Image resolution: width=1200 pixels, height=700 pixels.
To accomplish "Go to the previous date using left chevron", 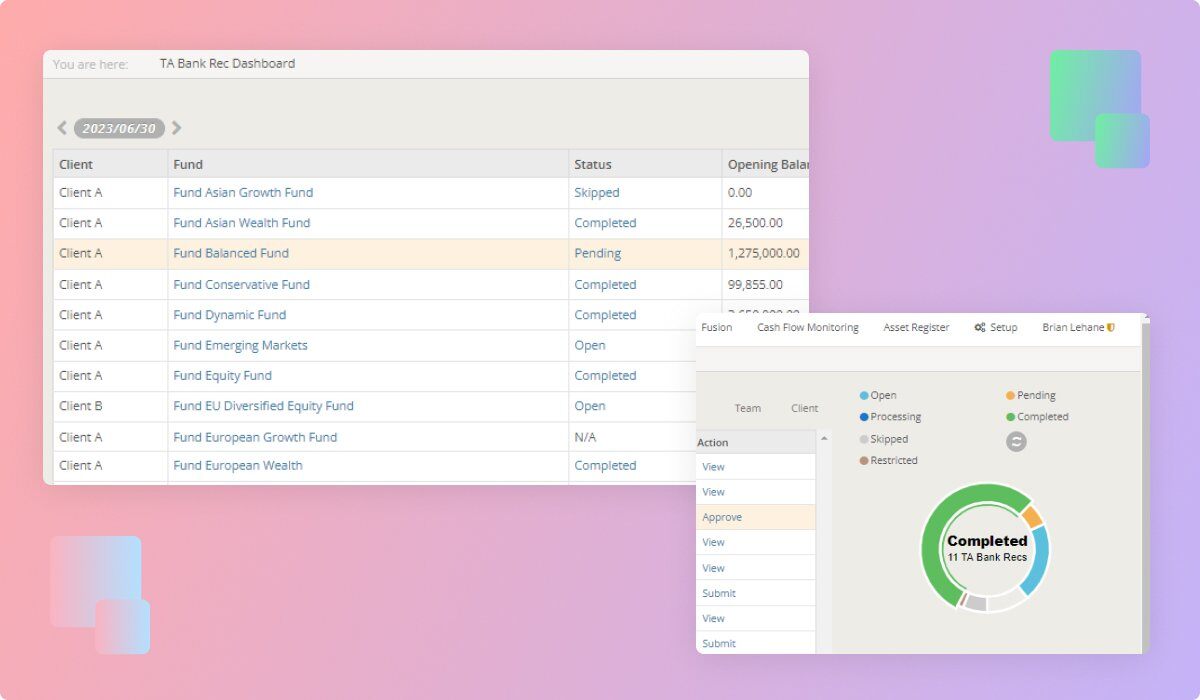I will click(x=62, y=128).
